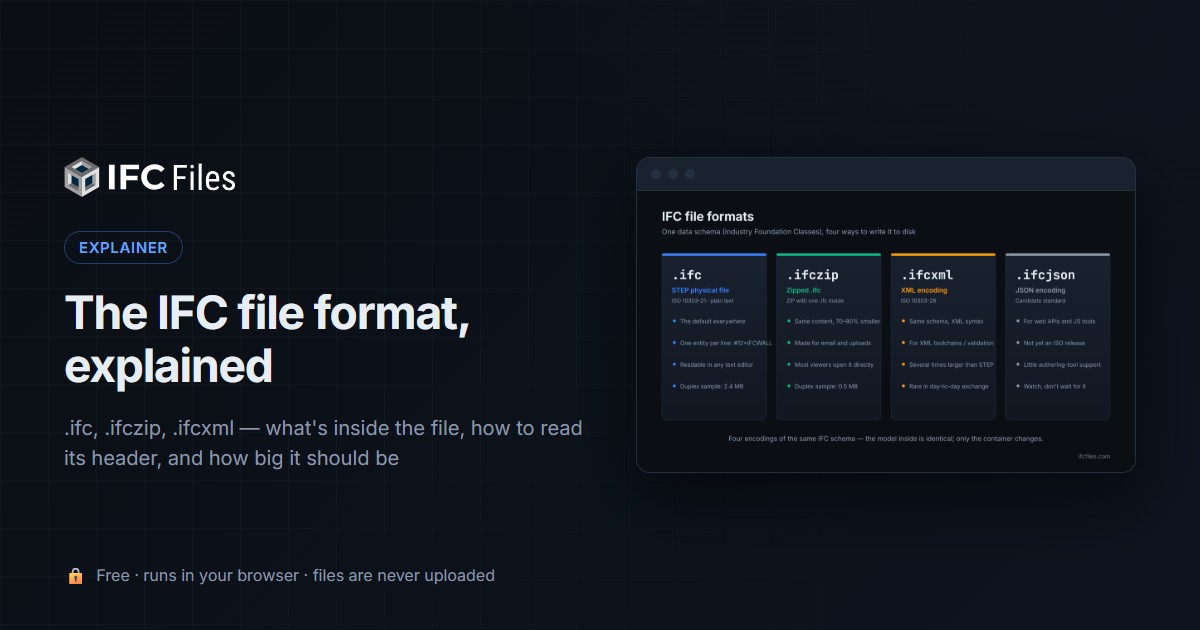
Task: Click the green "Zipped .ifc" label
Action: click(804, 291)
